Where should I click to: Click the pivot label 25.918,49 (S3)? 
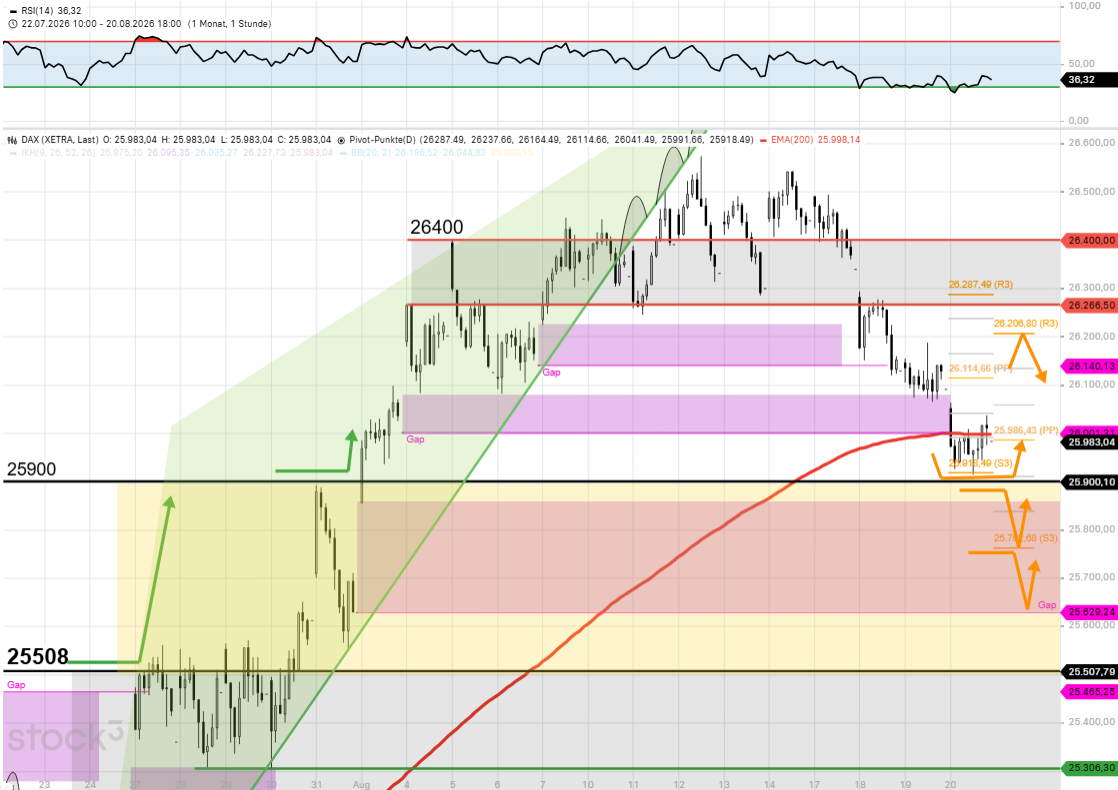click(x=980, y=463)
